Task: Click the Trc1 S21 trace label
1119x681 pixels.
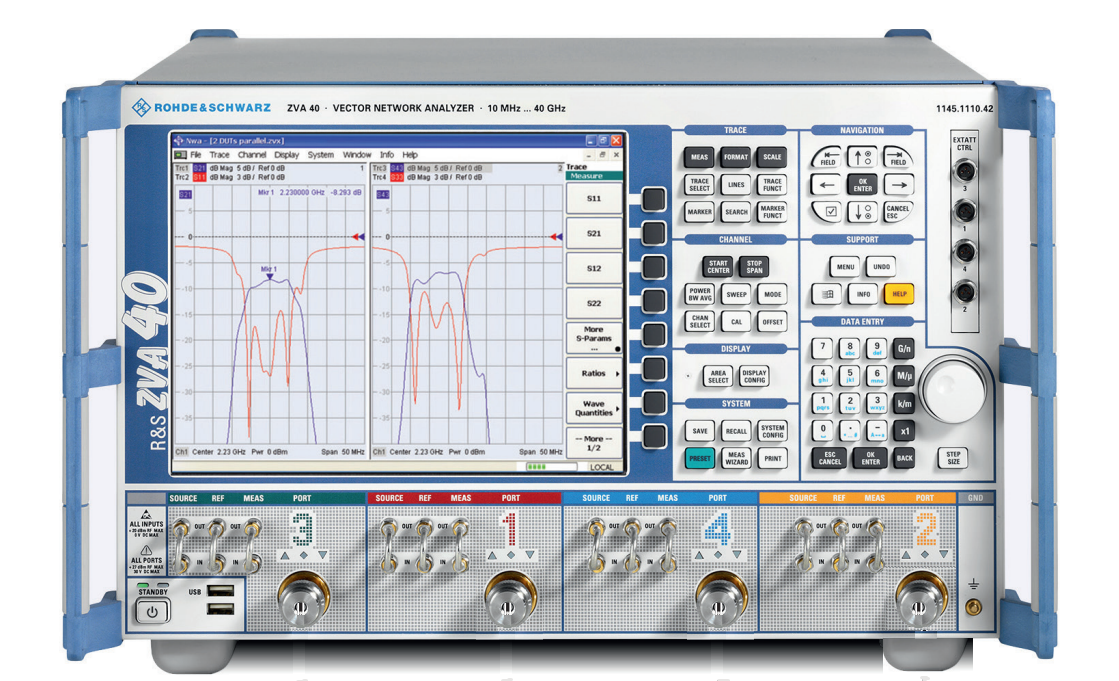Action: tap(199, 168)
